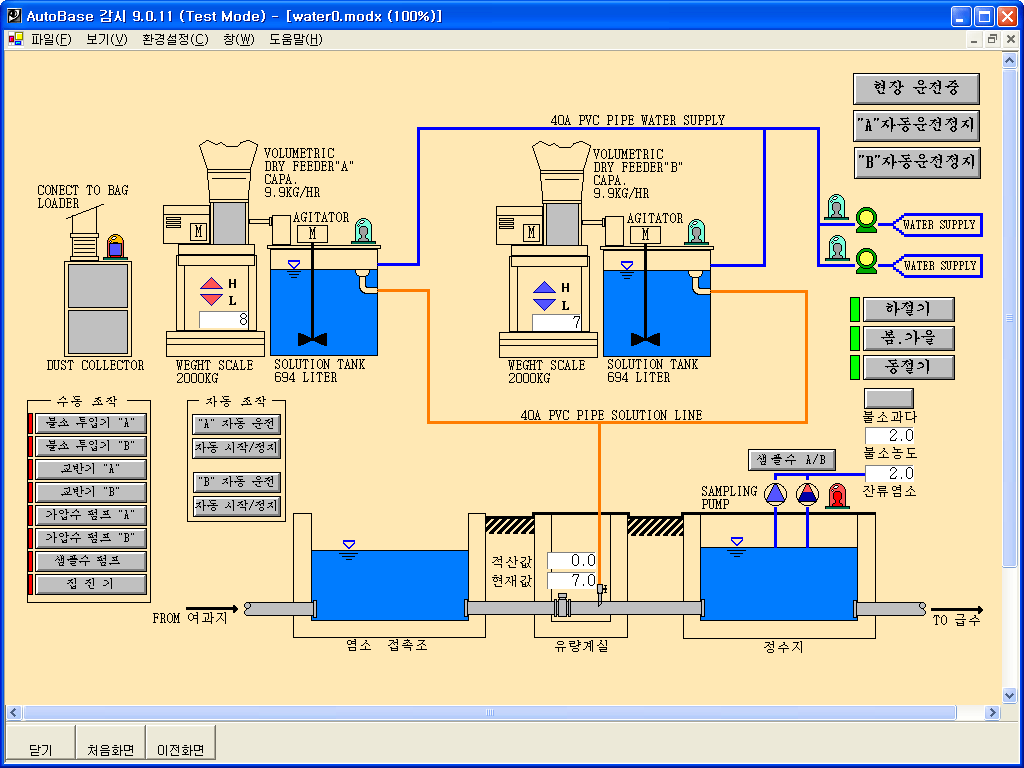1024x768 pixels.
Task: Click the flow meter valve in 유량계실
Action: pos(563,607)
